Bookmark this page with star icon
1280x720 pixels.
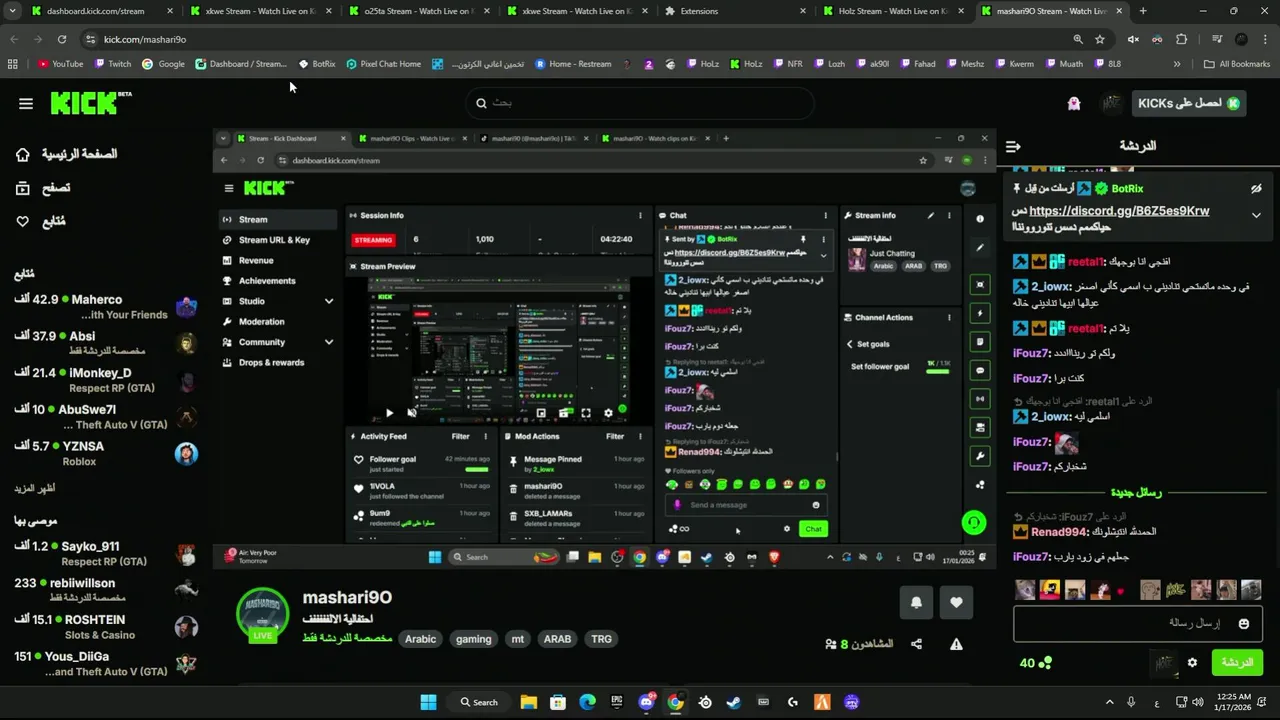(1100, 39)
